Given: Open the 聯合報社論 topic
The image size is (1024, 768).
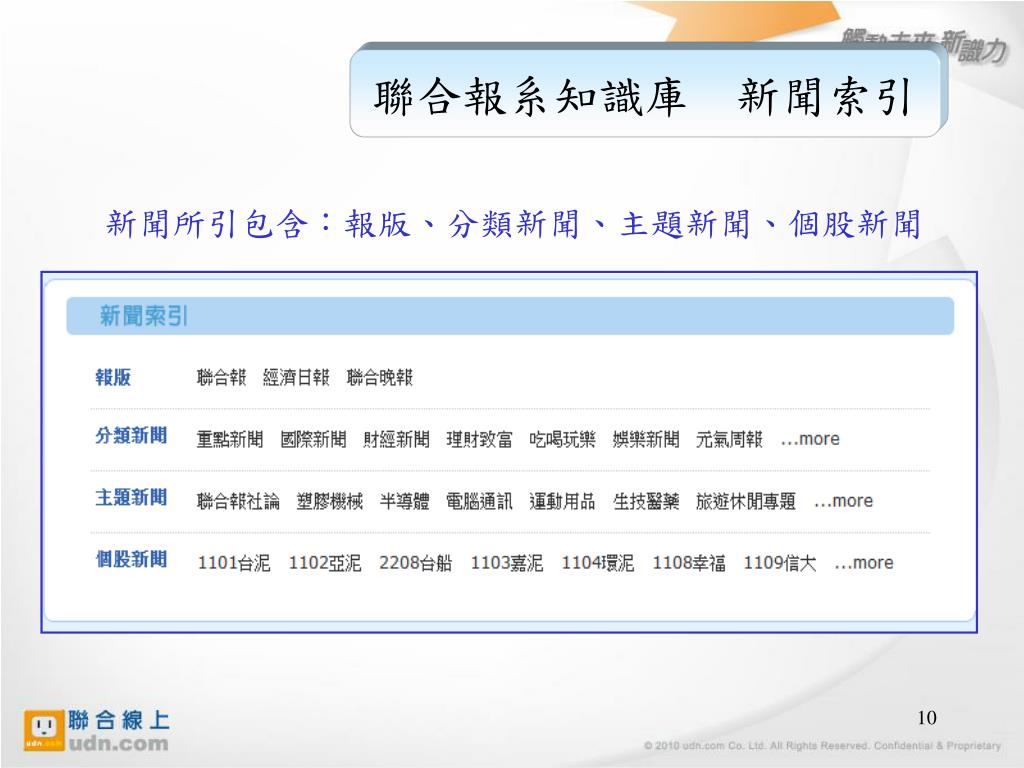Looking at the screenshot, I should (238, 502).
